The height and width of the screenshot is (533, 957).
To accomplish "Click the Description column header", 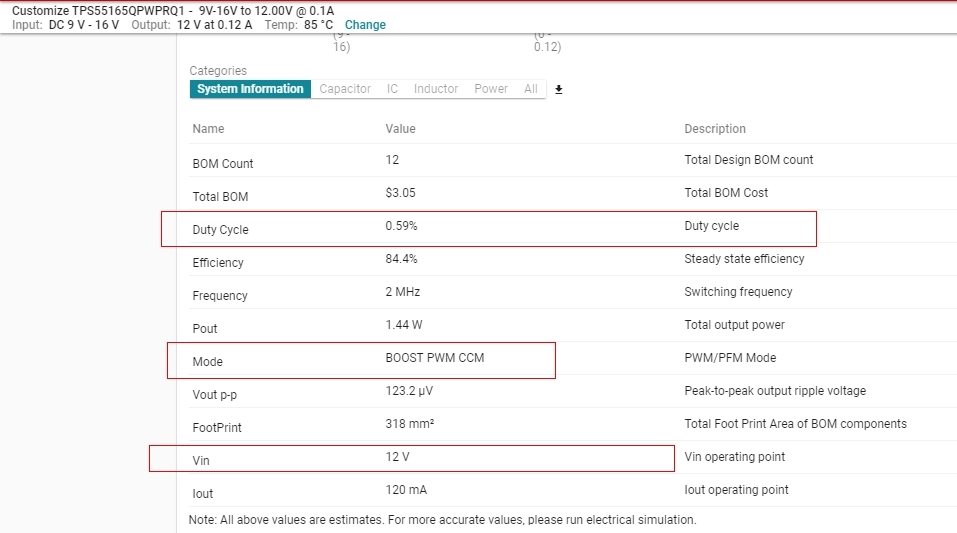I will point(715,129).
